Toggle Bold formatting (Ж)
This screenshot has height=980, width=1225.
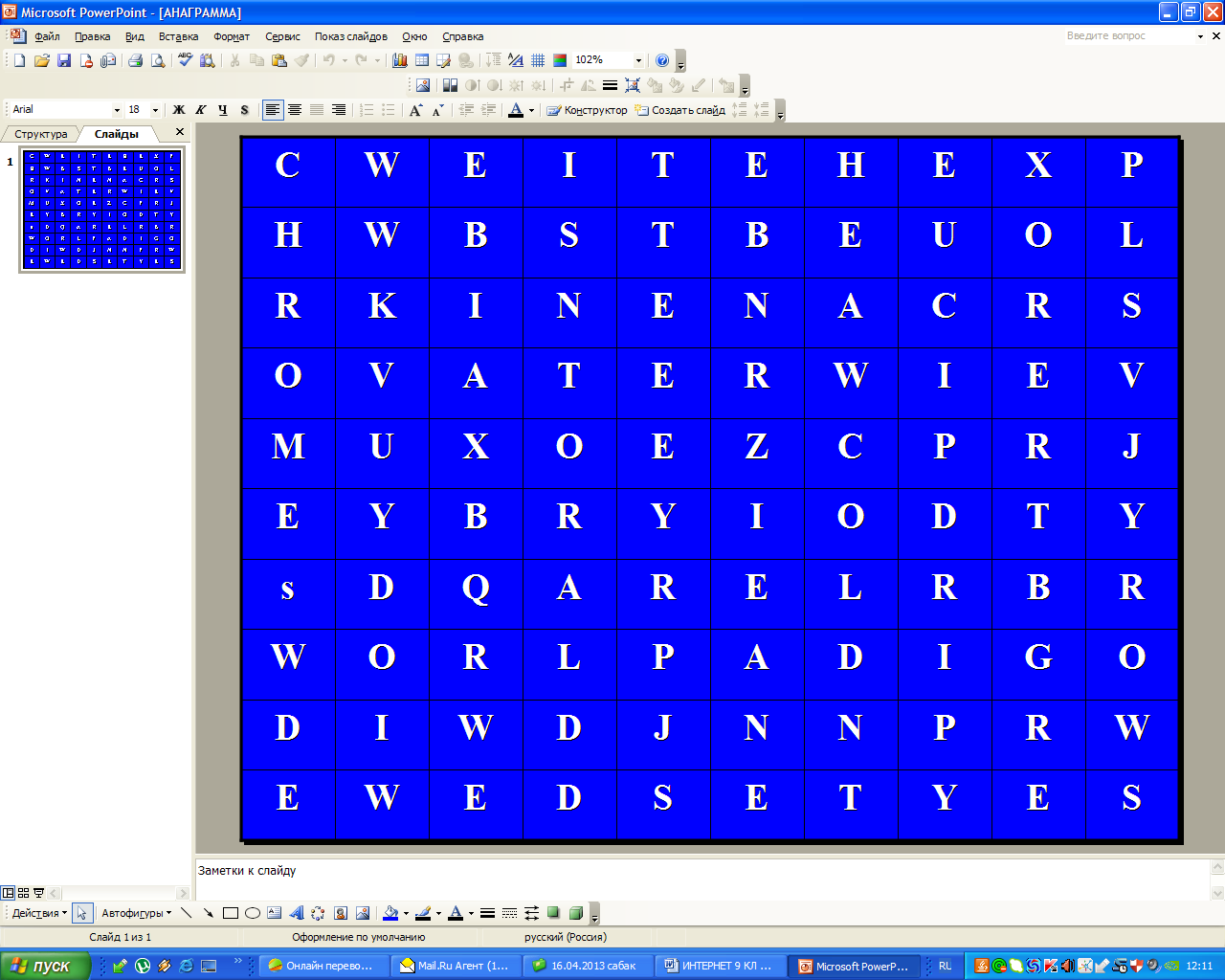(179, 110)
